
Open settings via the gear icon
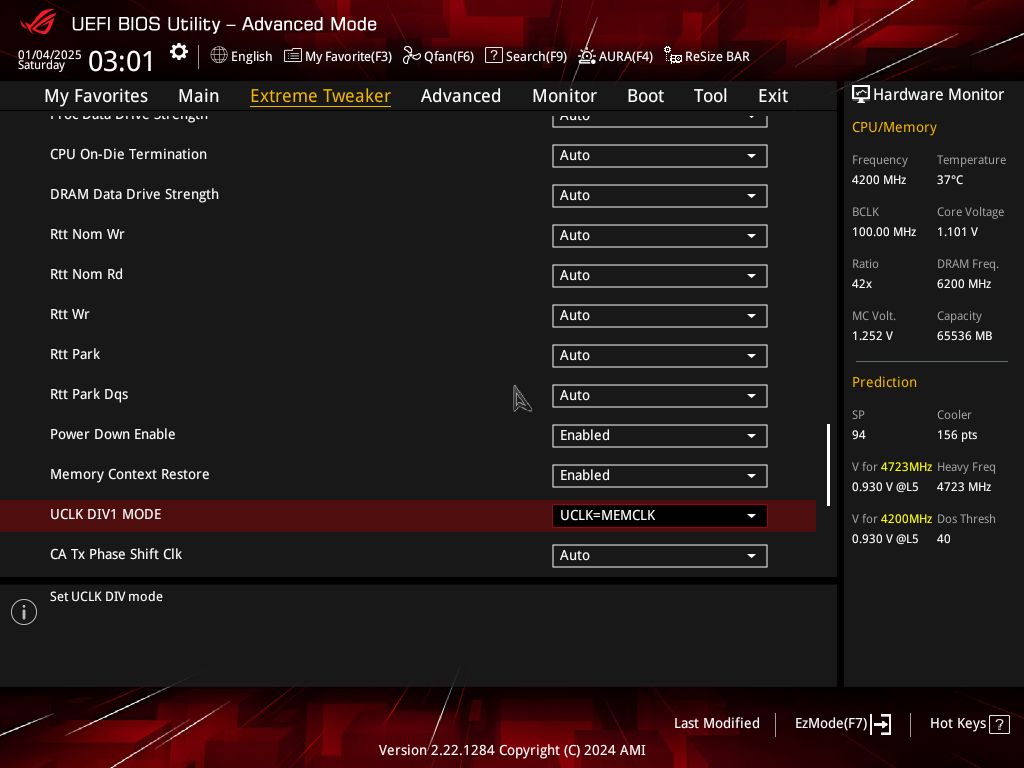[x=179, y=52]
